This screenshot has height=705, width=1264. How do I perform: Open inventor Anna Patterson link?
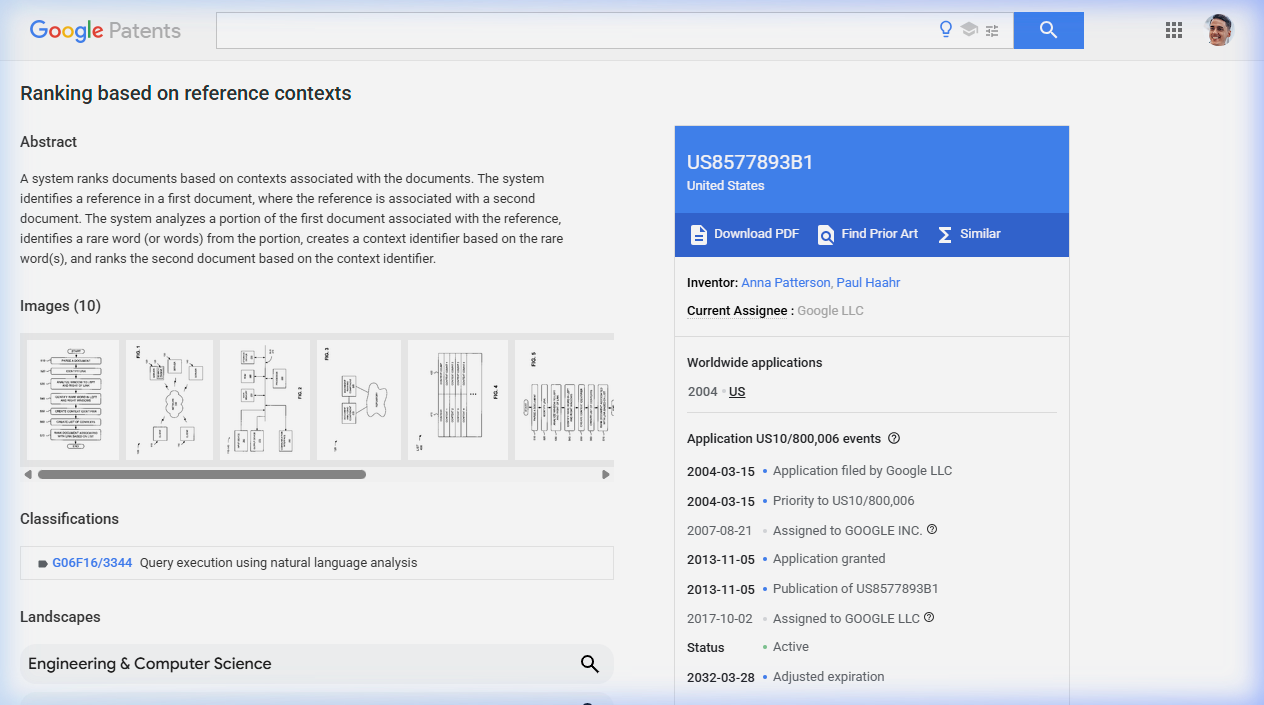point(786,283)
